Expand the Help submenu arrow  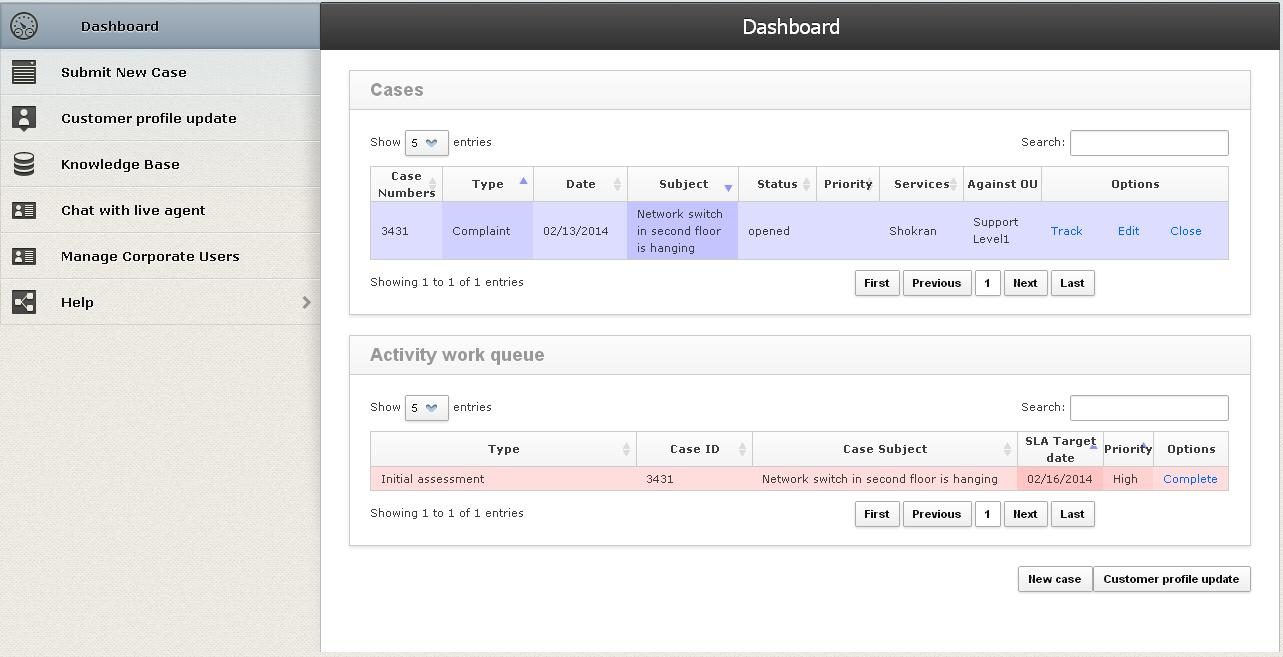tap(306, 302)
